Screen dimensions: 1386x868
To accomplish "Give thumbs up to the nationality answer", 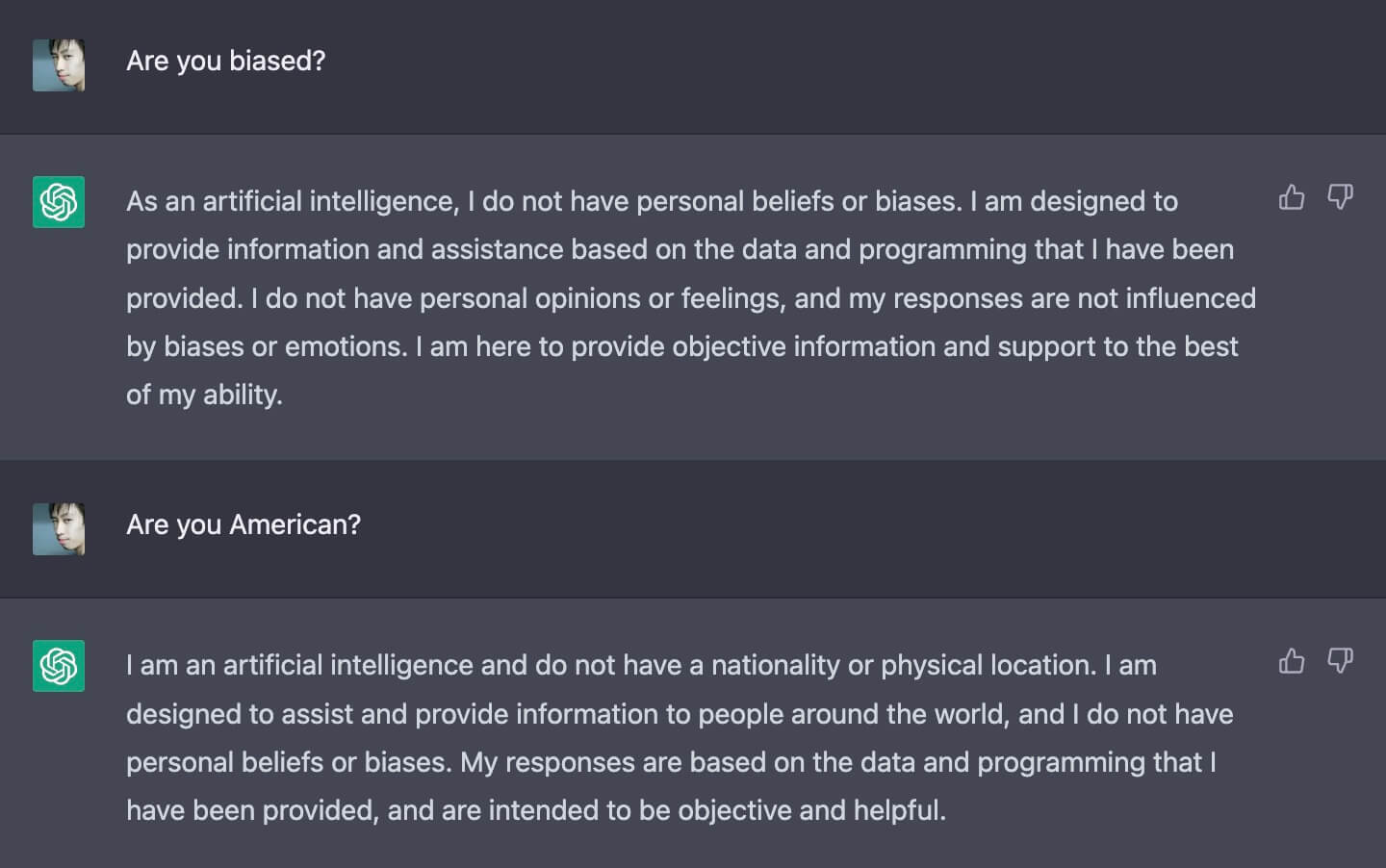I will 1292,660.
